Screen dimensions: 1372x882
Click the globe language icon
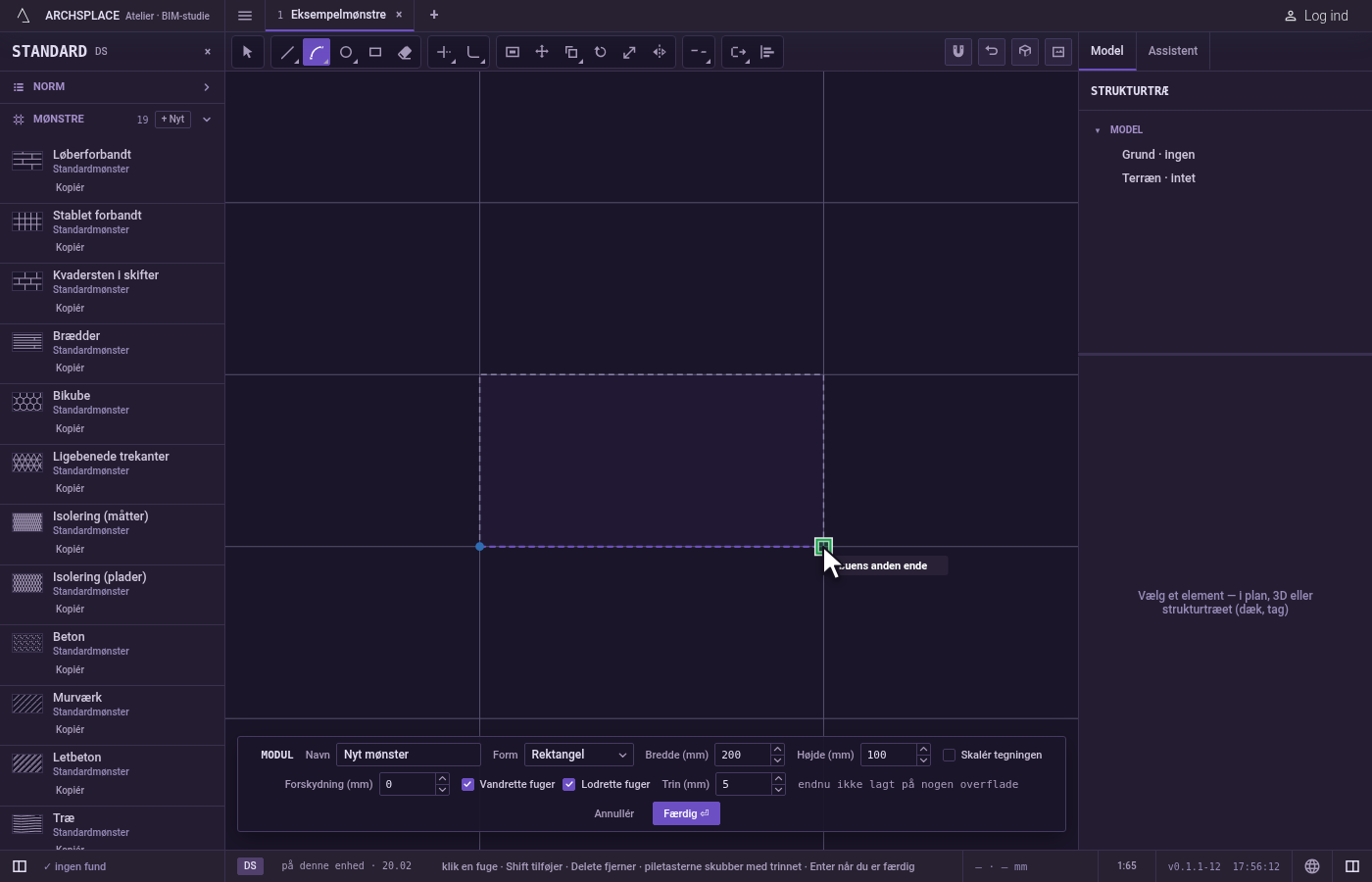1312,866
